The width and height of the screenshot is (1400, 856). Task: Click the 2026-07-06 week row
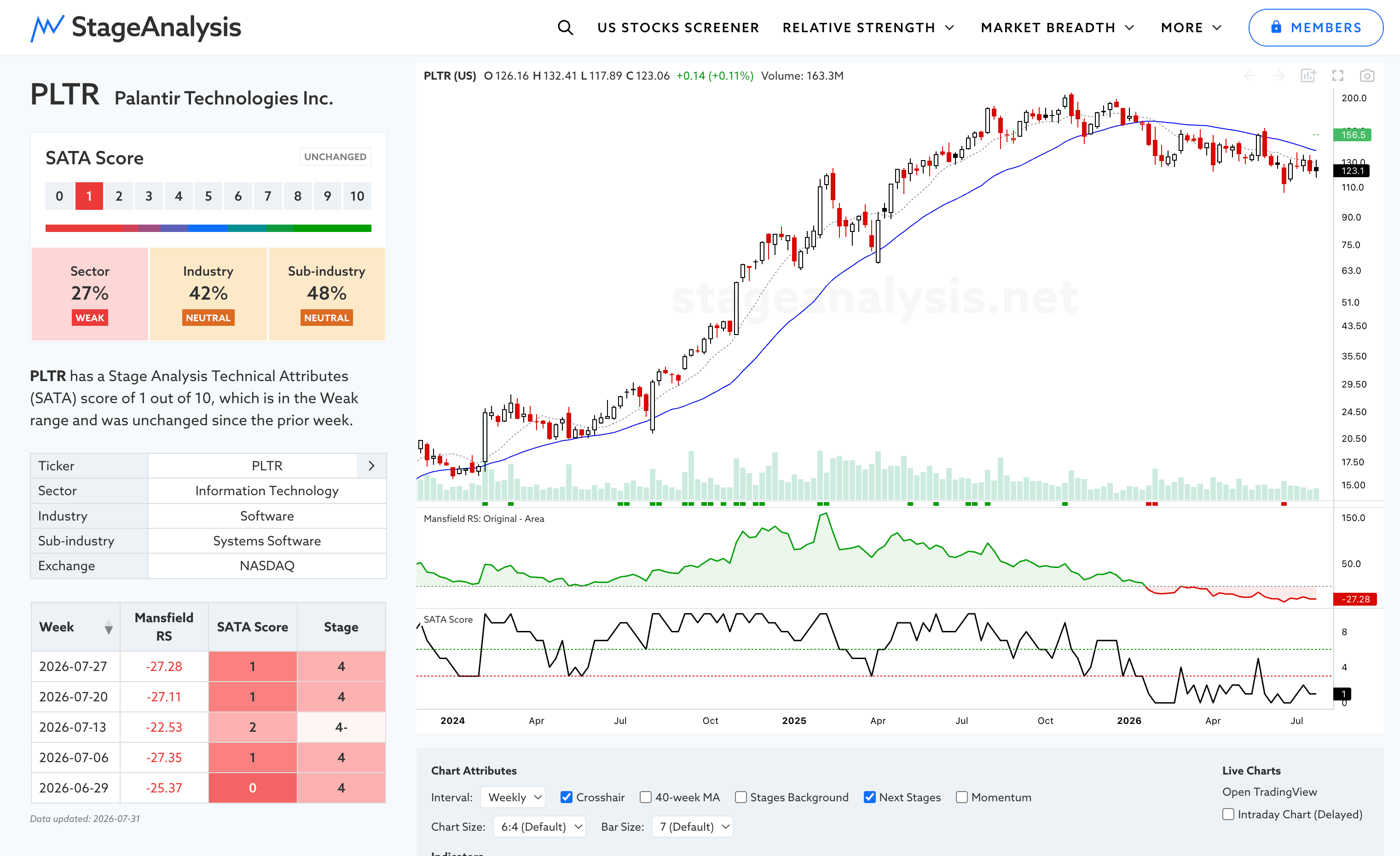click(x=208, y=758)
